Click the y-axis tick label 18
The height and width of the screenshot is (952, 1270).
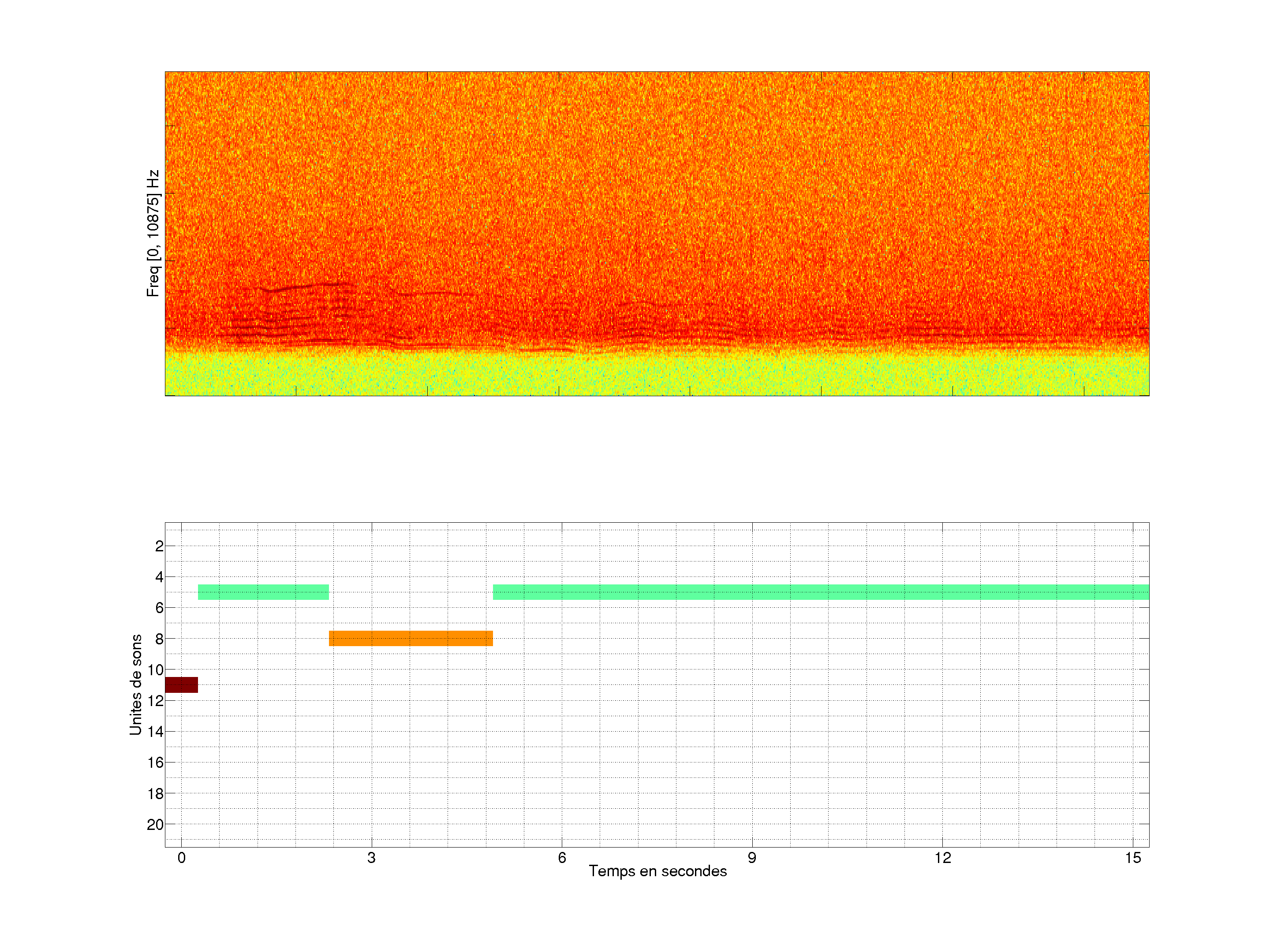click(x=156, y=794)
